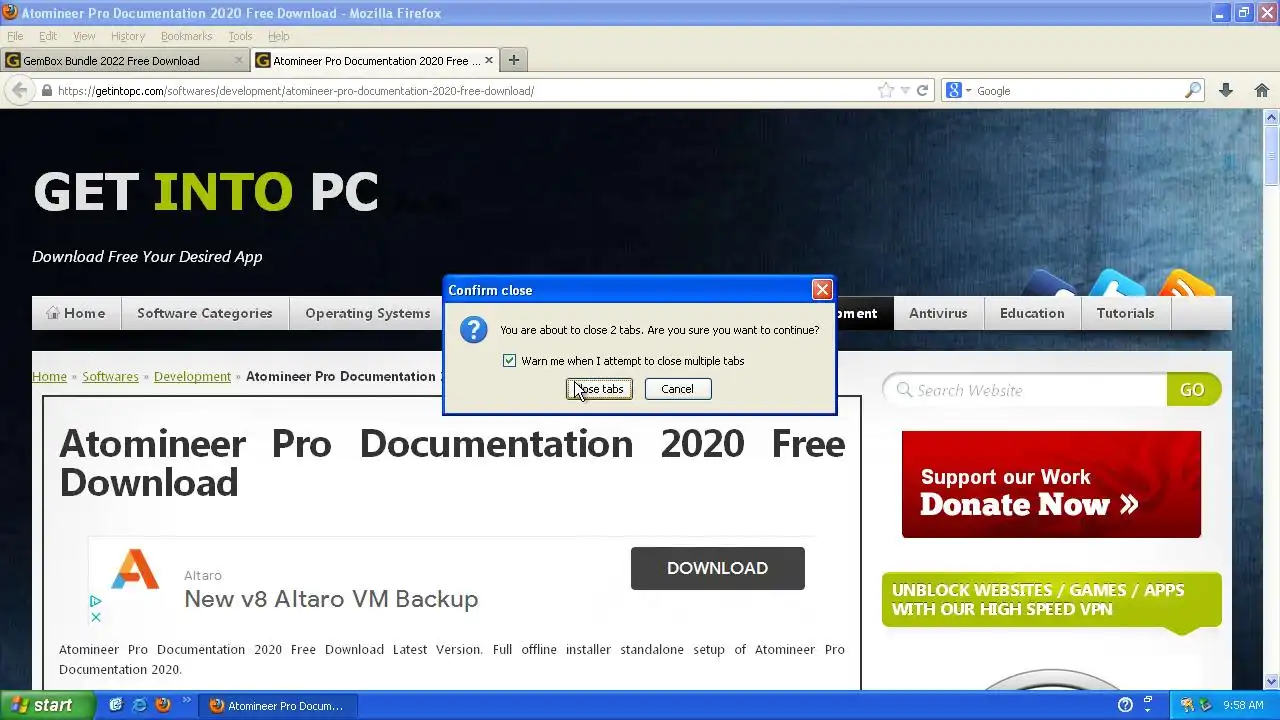Click the page vertical scrollbar thumb
The height and width of the screenshot is (720, 1280).
[x=1271, y=155]
